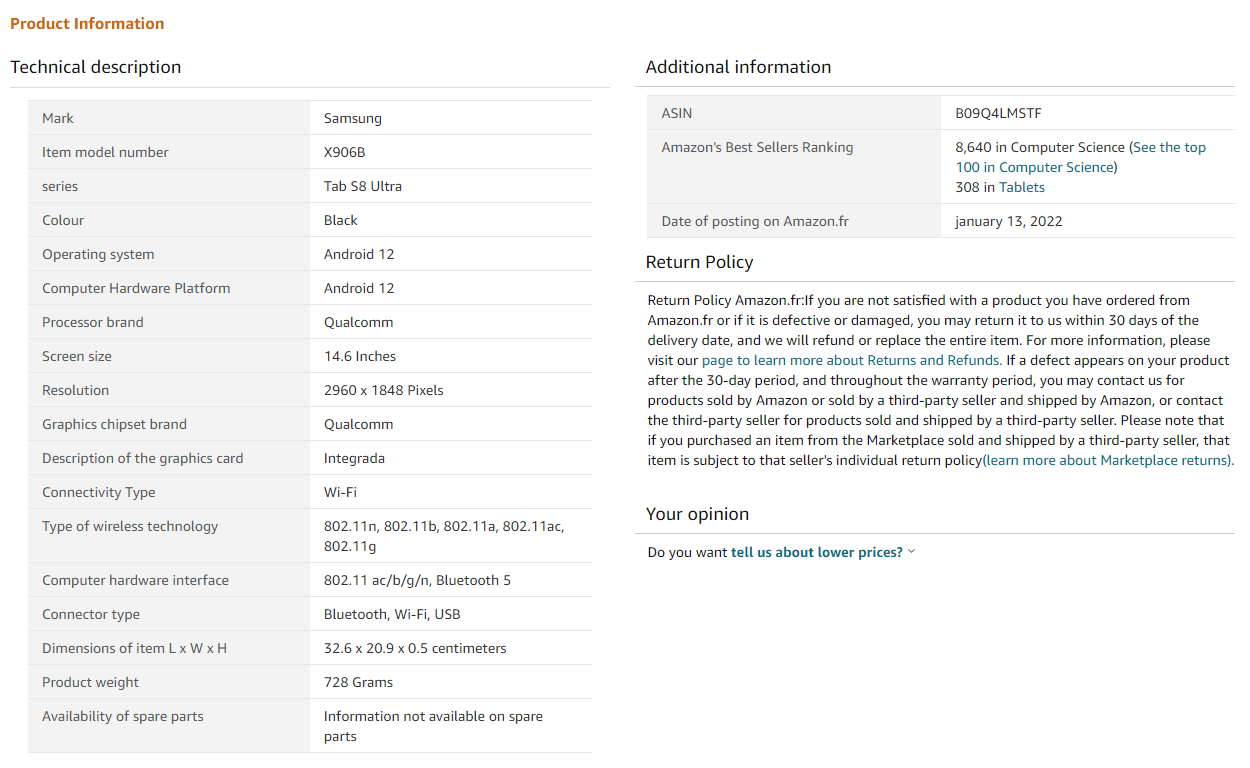Select the 'Mark' row label
The image size is (1250, 768).
[58, 118]
